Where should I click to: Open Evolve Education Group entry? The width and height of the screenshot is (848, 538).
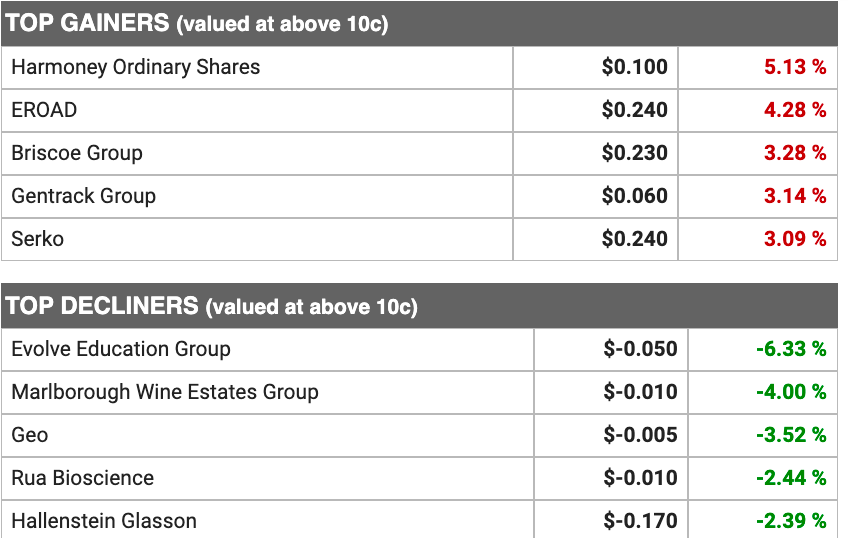(x=121, y=349)
